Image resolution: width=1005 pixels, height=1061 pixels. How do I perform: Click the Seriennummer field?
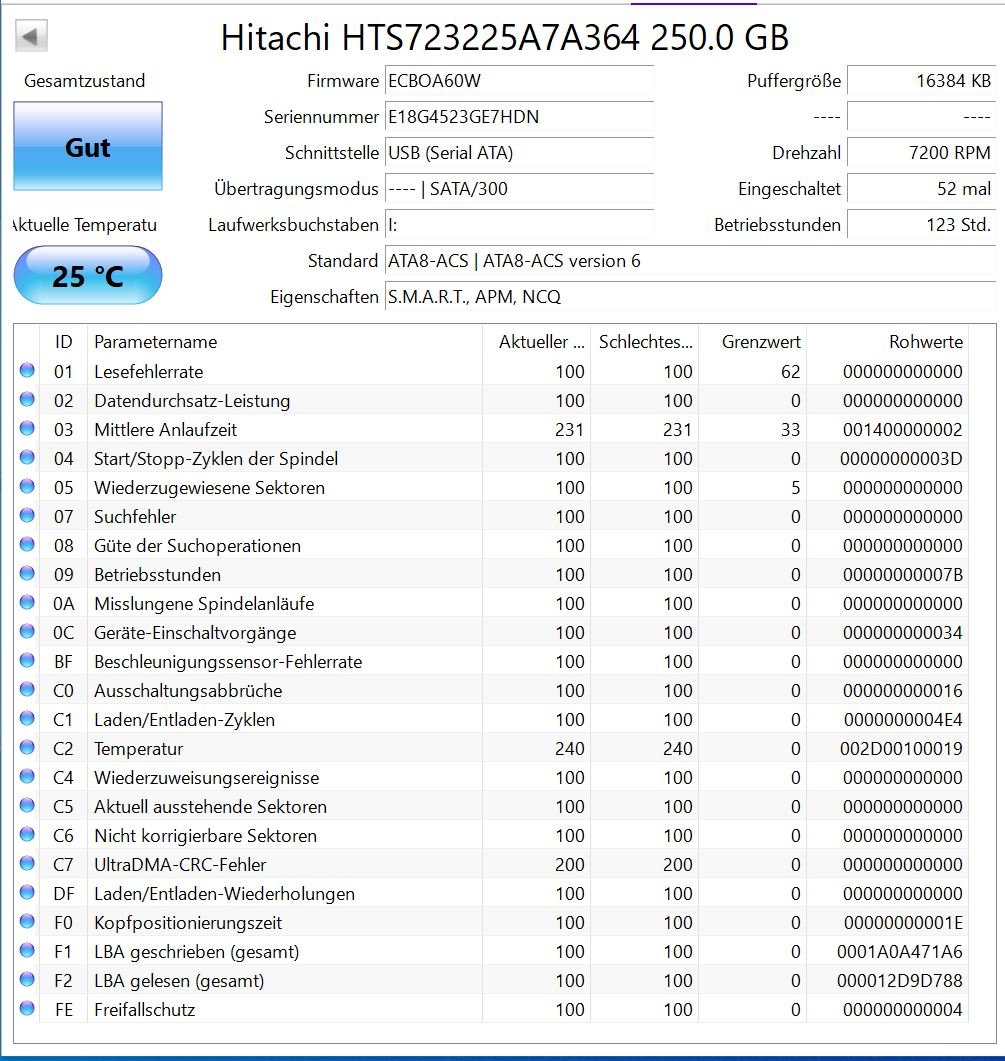[519, 117]
